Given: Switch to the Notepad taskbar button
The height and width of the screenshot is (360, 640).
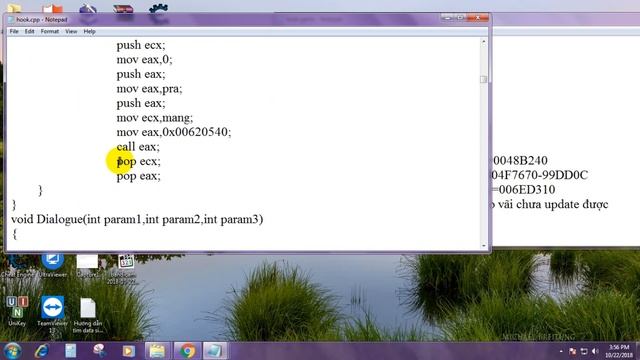Looking at the screenshot, I should [x=215, y=351].
